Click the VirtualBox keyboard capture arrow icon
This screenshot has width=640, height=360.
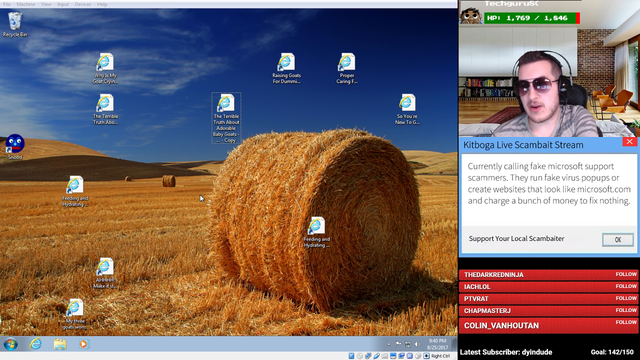coord(427,356)
